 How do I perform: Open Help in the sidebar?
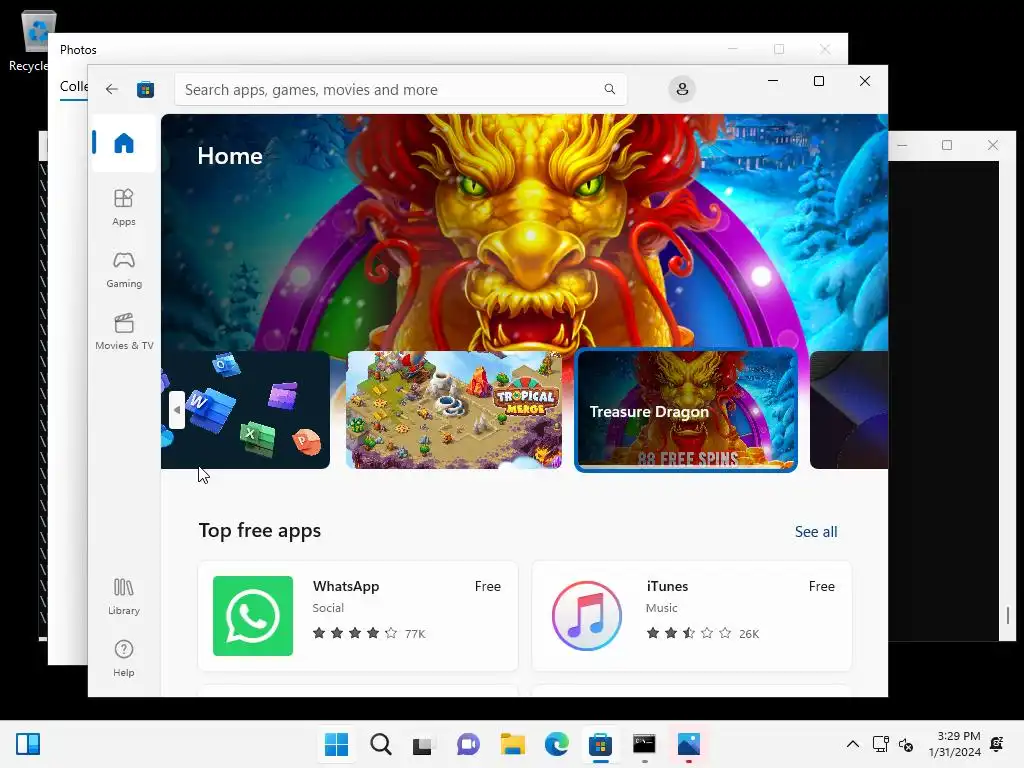[x=123, y=658]
